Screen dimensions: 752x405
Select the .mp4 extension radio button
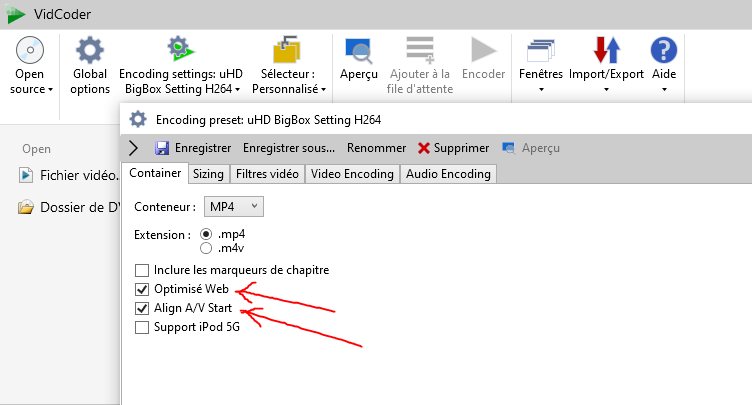[206, 234]
